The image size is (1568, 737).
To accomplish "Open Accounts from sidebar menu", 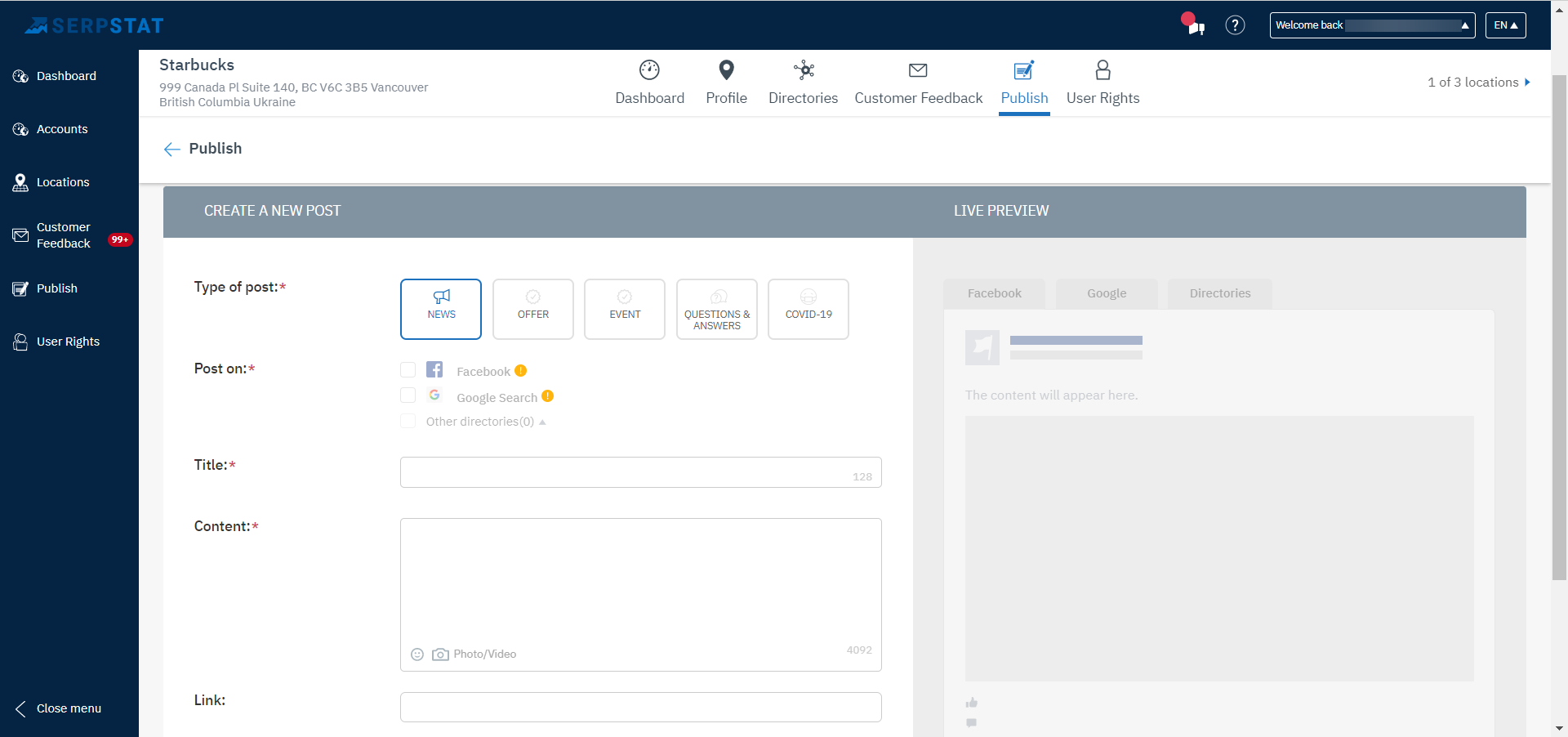I will [x=62, y=129].
